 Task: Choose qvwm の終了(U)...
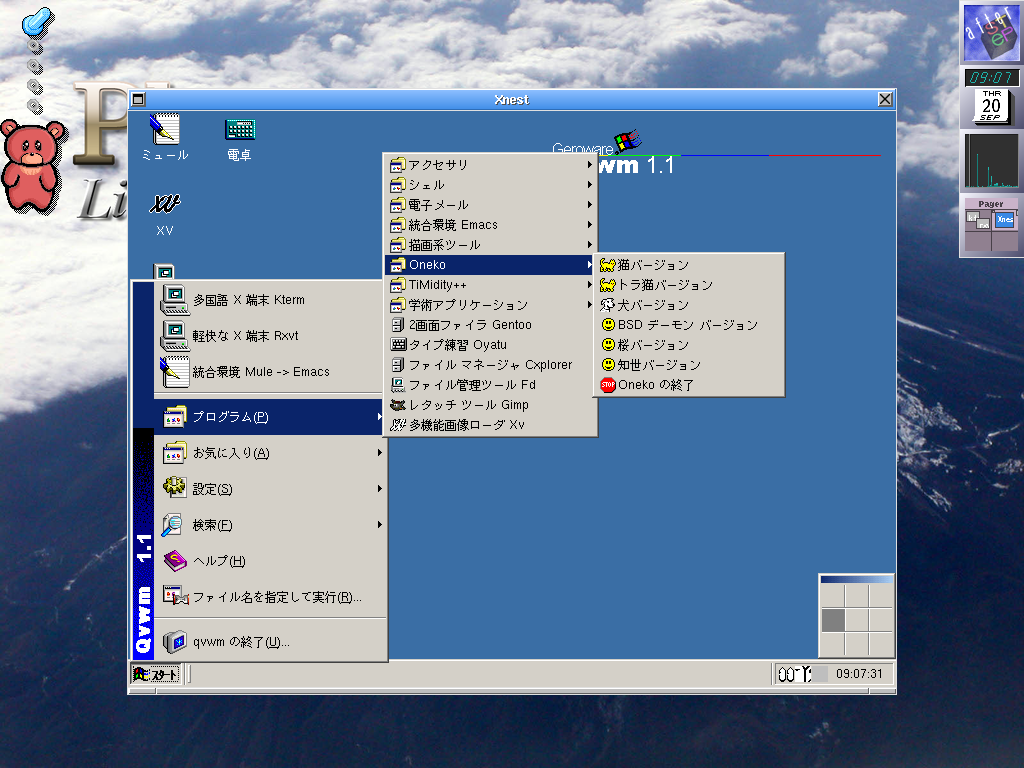270,642
